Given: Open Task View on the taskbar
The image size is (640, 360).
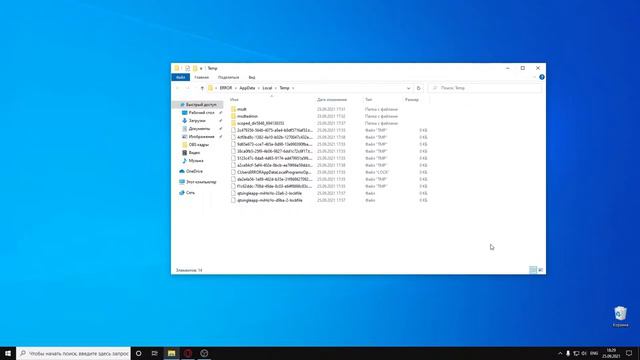Looking at the screenshot, I should tap(155, 353).
